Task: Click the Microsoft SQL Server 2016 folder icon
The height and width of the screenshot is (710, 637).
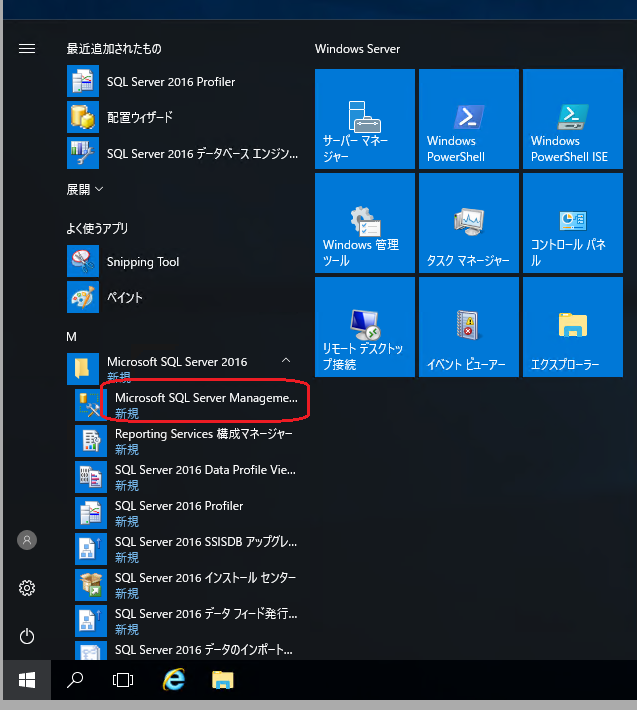Action: pyautogui.click(x=83, y=369)
